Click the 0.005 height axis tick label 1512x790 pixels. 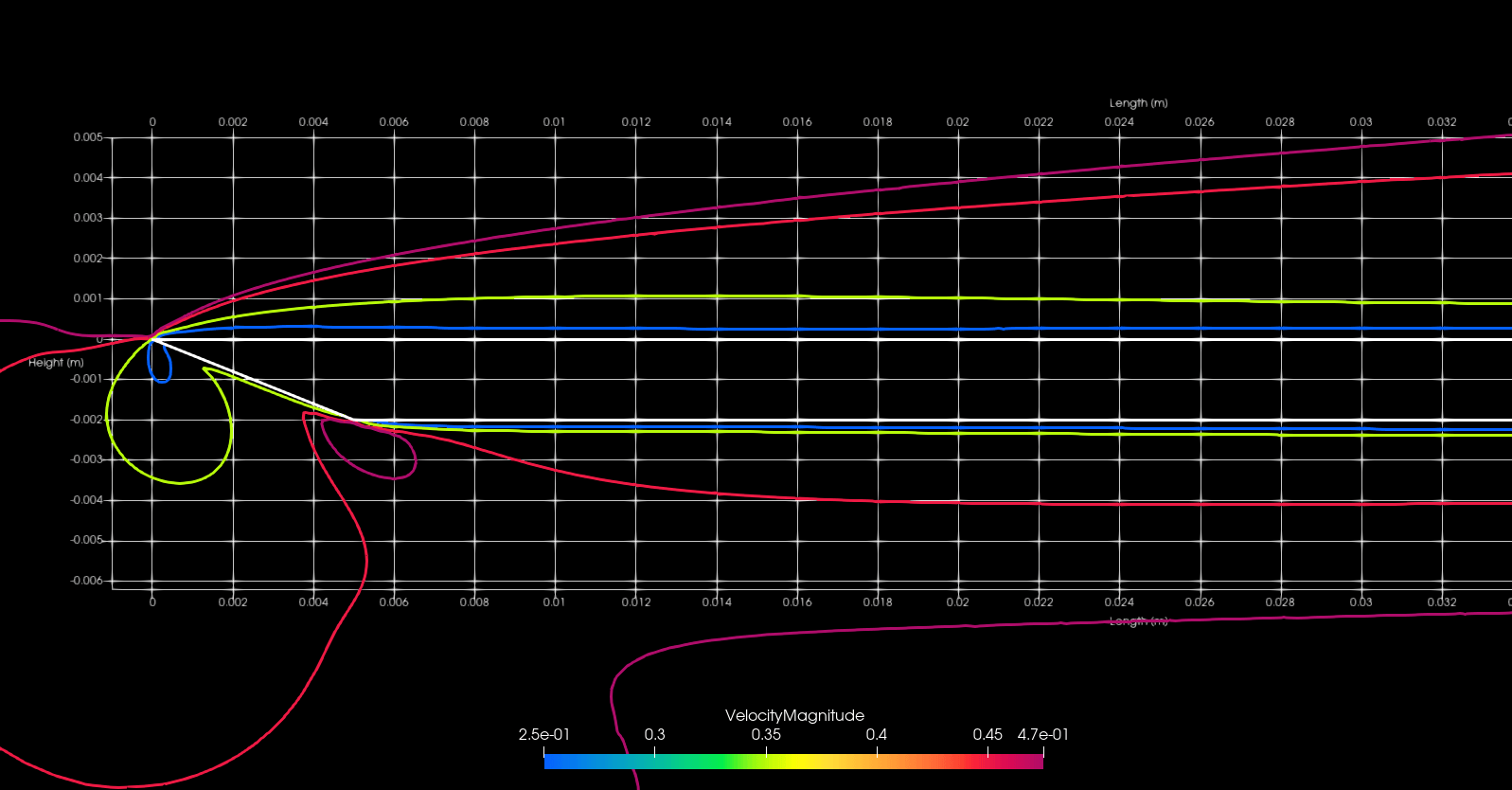(88, 137)
